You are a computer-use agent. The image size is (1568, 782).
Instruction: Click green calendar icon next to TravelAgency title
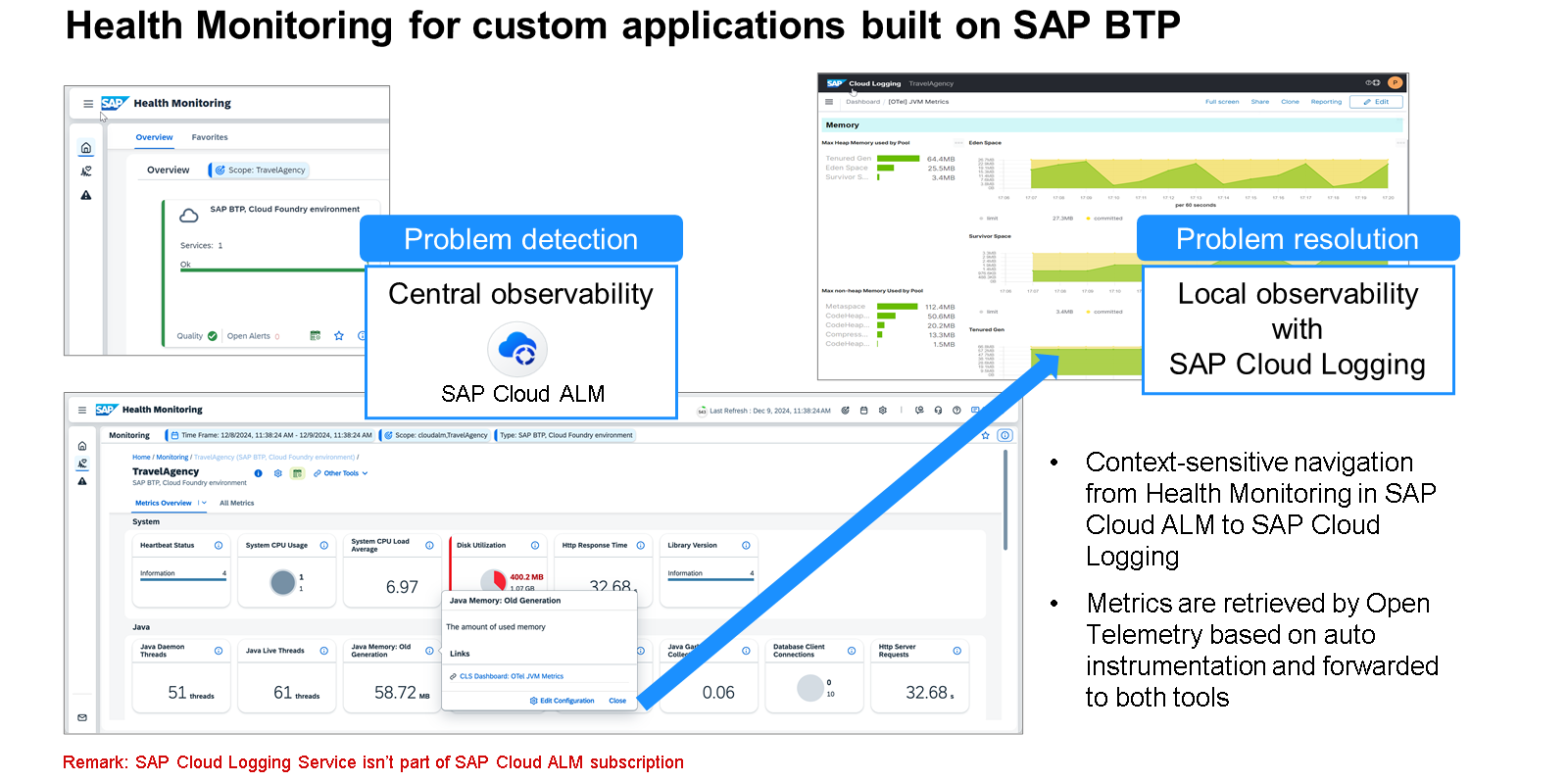297,473
